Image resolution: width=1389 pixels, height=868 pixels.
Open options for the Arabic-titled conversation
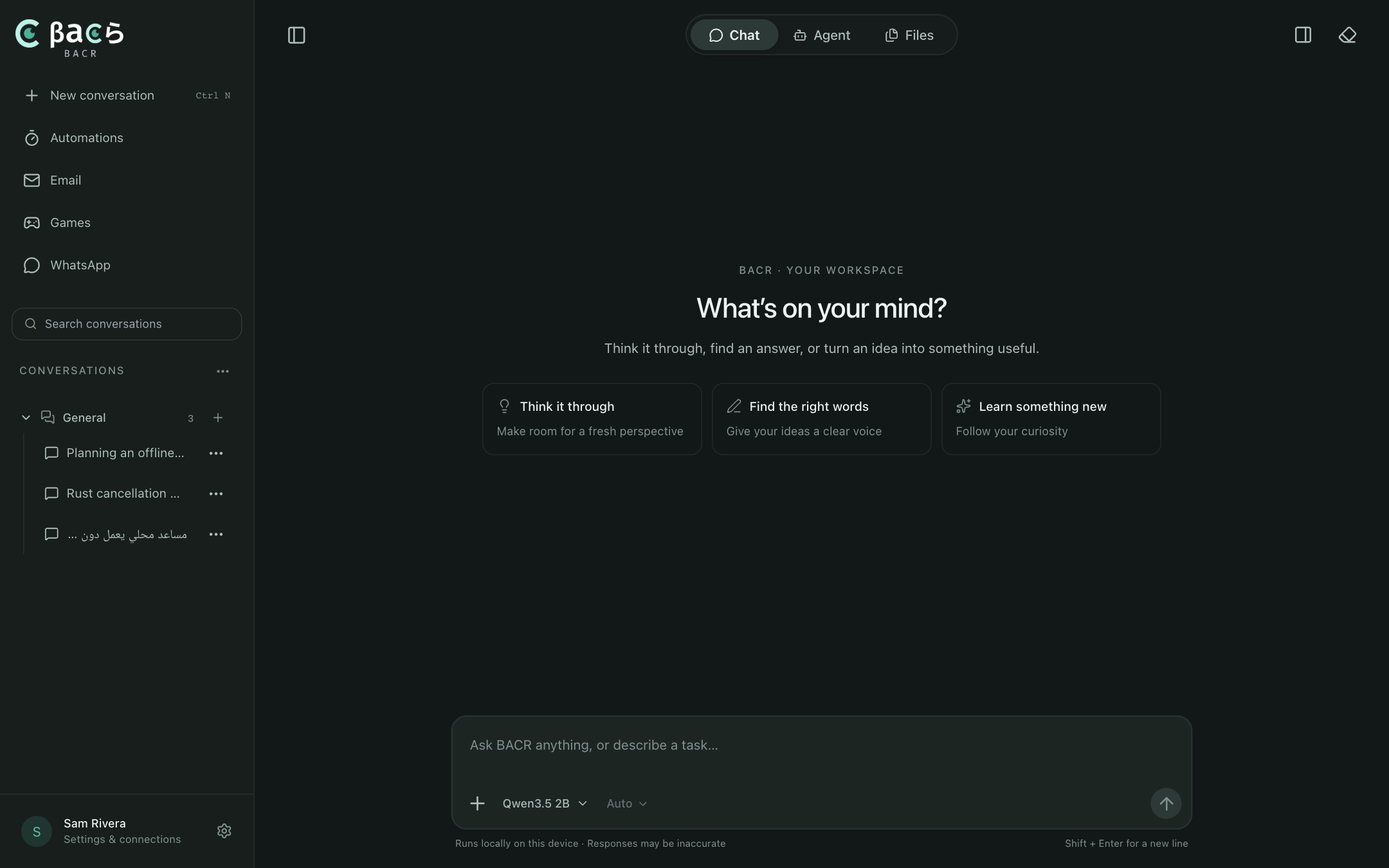pyautogui.click(x=216, y=534)
